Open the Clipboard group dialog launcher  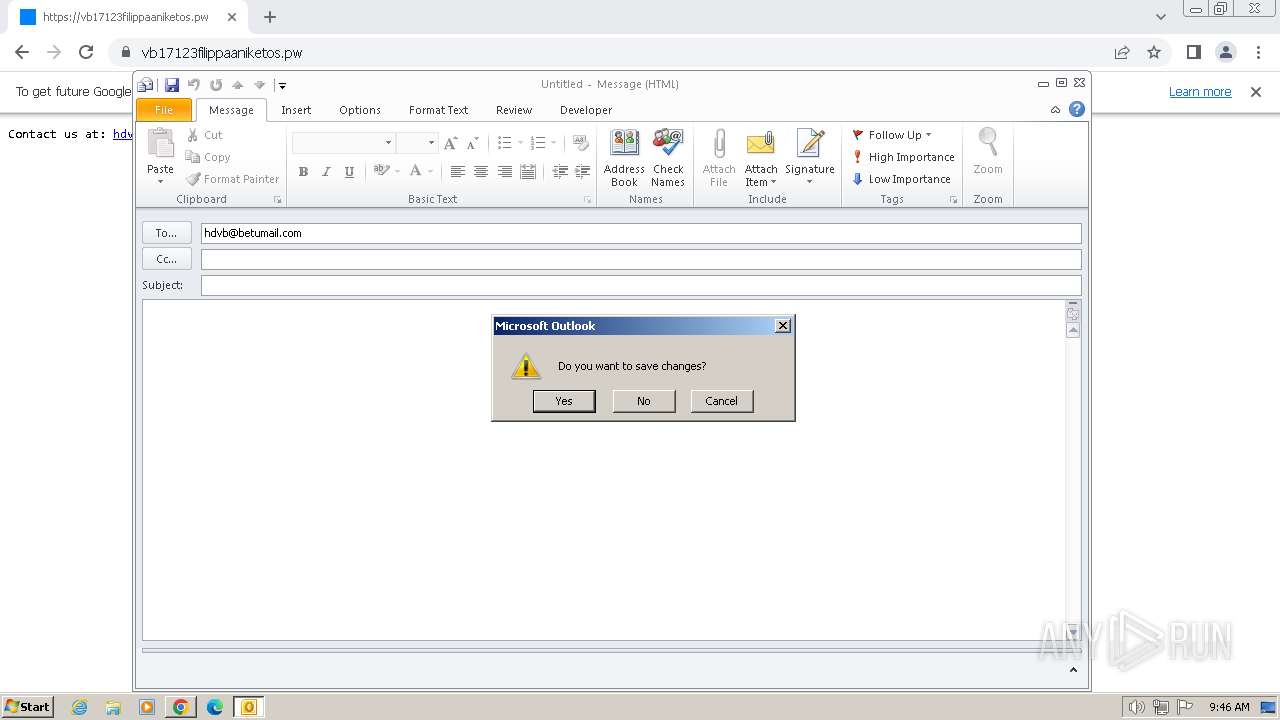tap(278, 200)
